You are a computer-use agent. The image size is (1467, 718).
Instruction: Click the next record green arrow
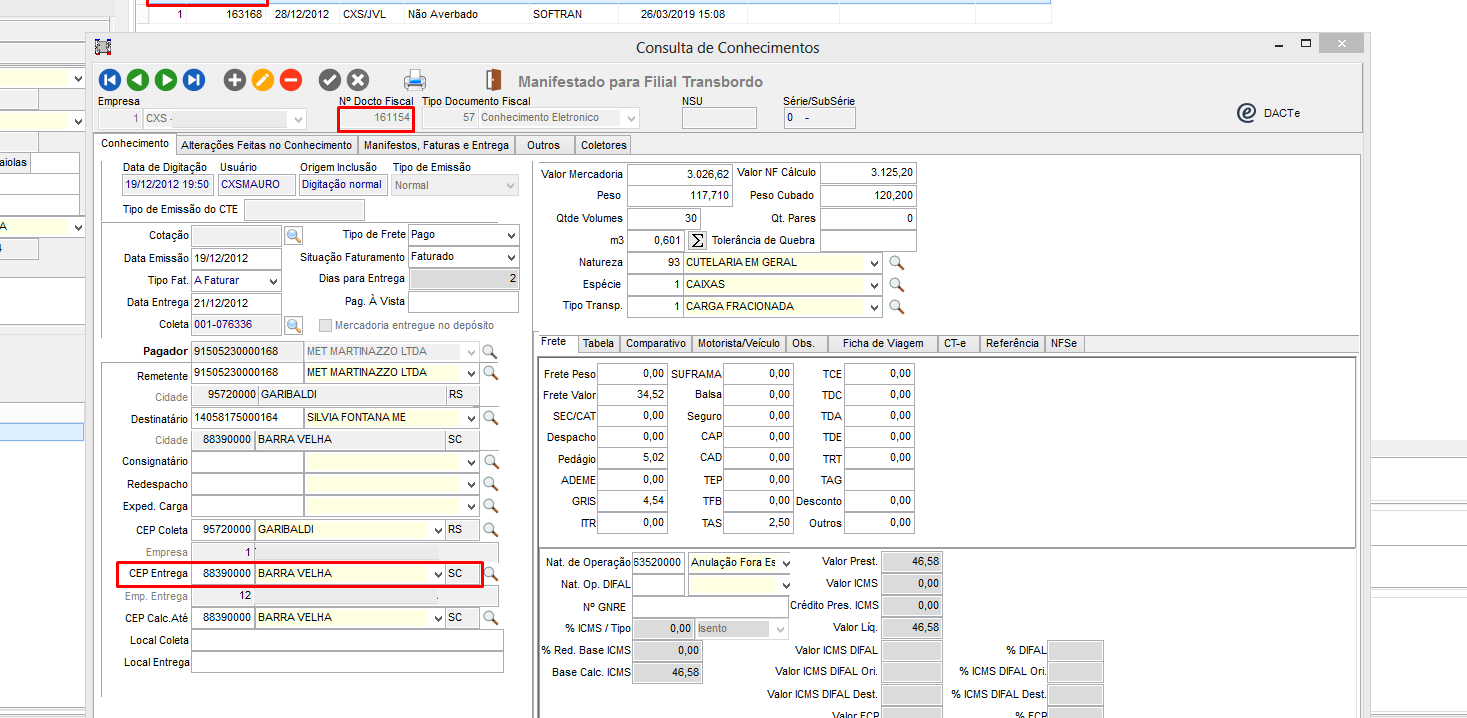pyautogui.click(x=166, y=80)
